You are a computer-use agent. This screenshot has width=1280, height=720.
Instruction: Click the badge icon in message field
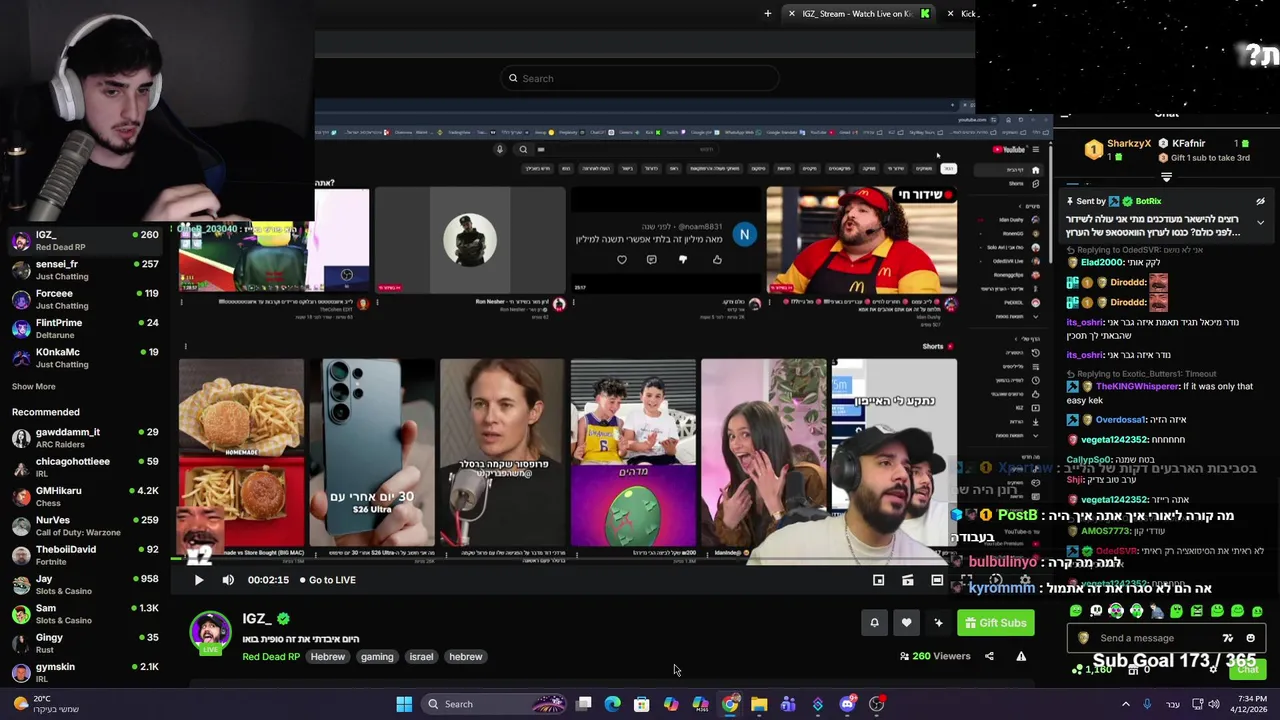(1083, 638)
